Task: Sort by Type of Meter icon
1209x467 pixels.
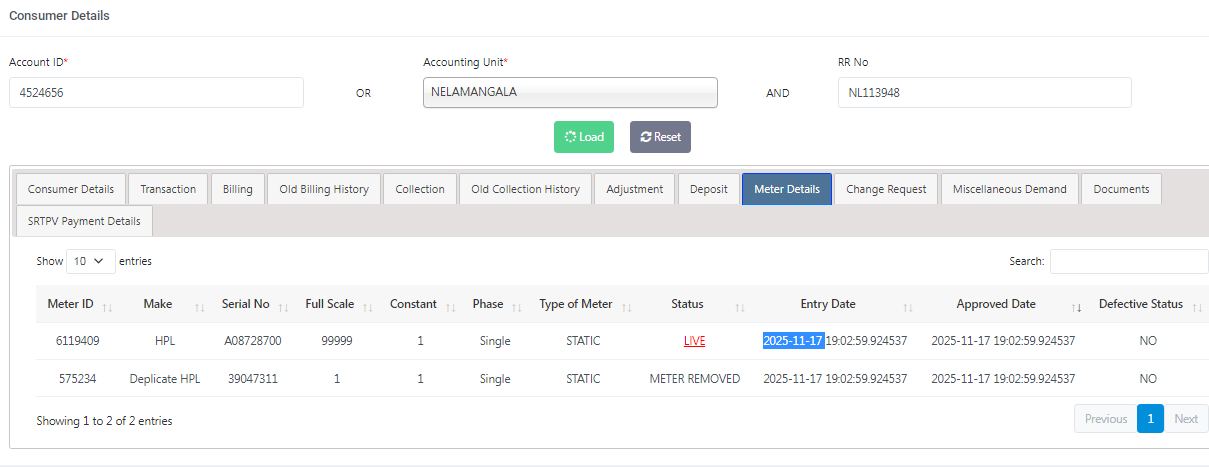Action: point(626,306)
